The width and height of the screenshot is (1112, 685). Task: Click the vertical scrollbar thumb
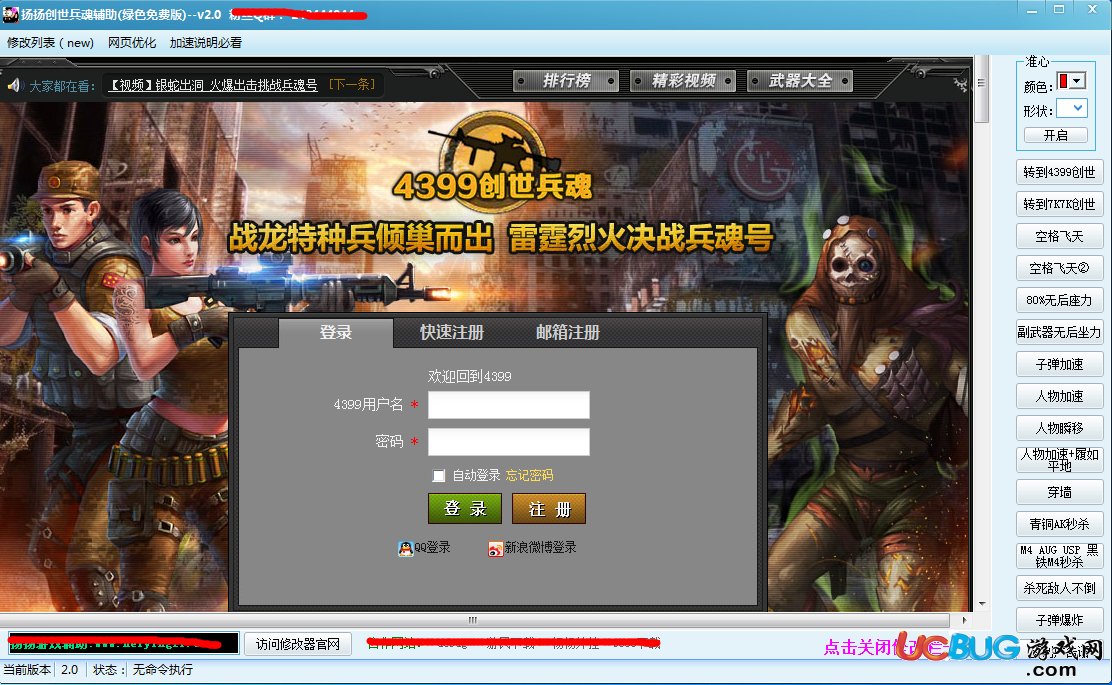(982, 89)
